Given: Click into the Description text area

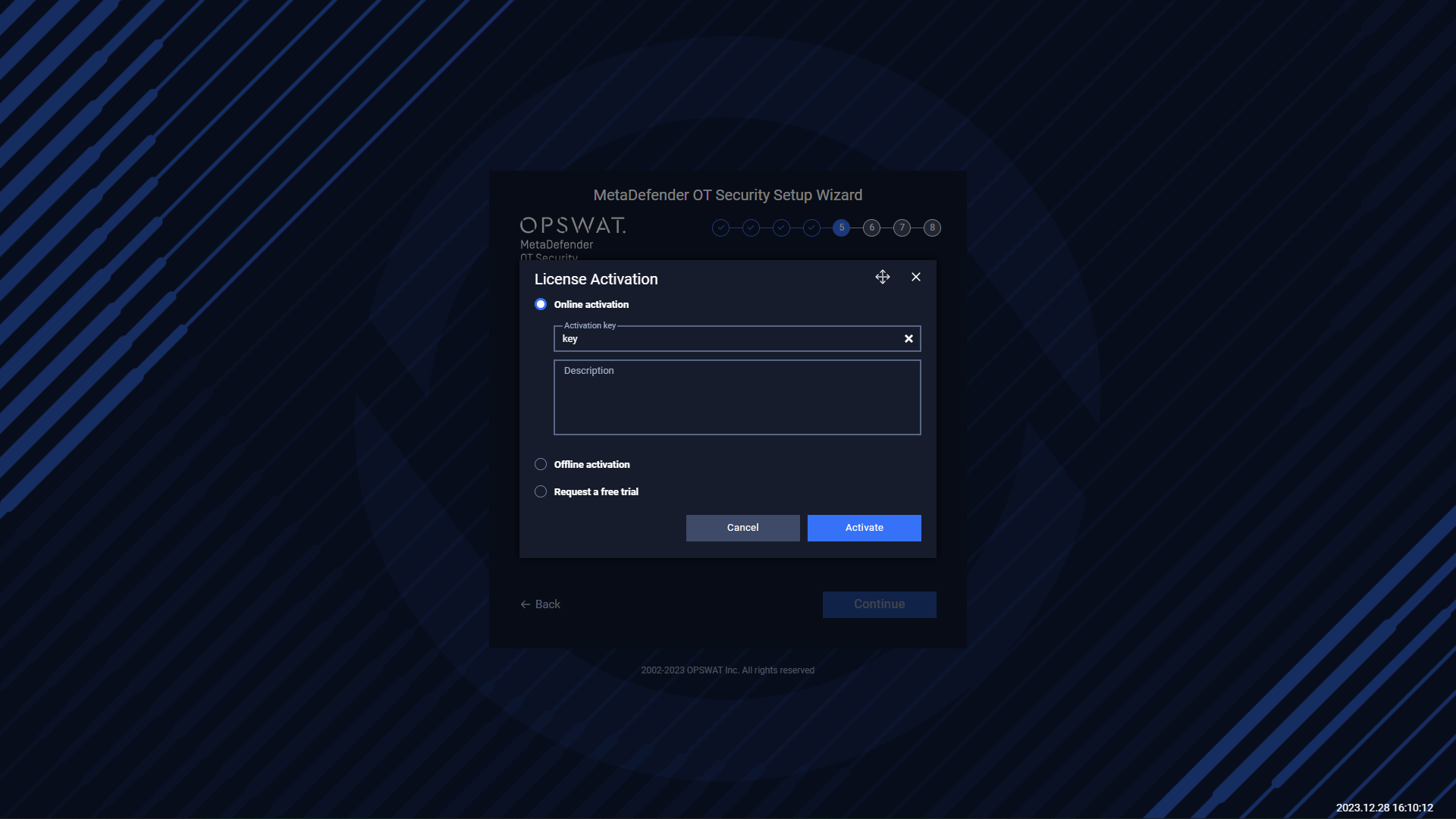Looking at the screenshot, I should coord(737,397).
